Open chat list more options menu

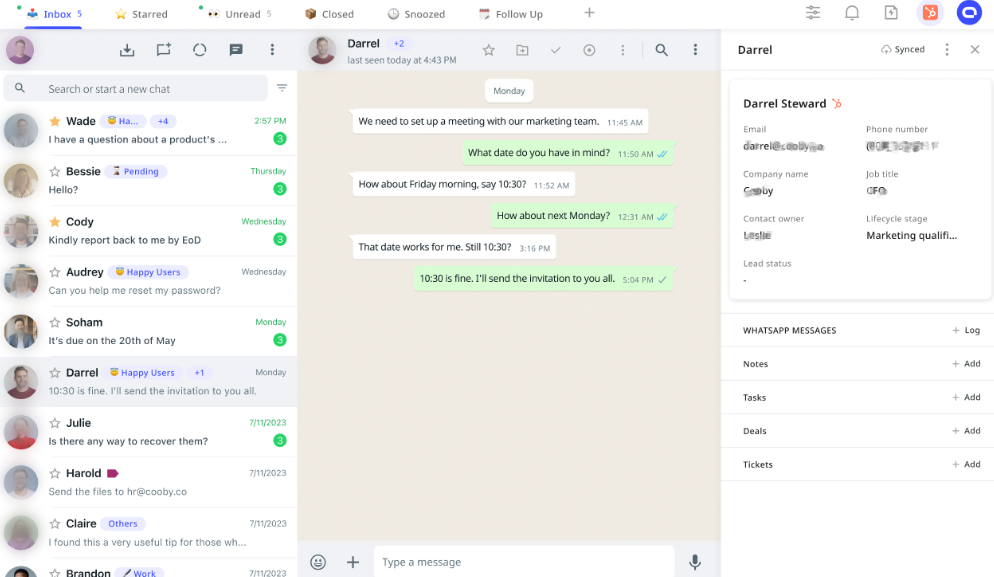point(272,50)
